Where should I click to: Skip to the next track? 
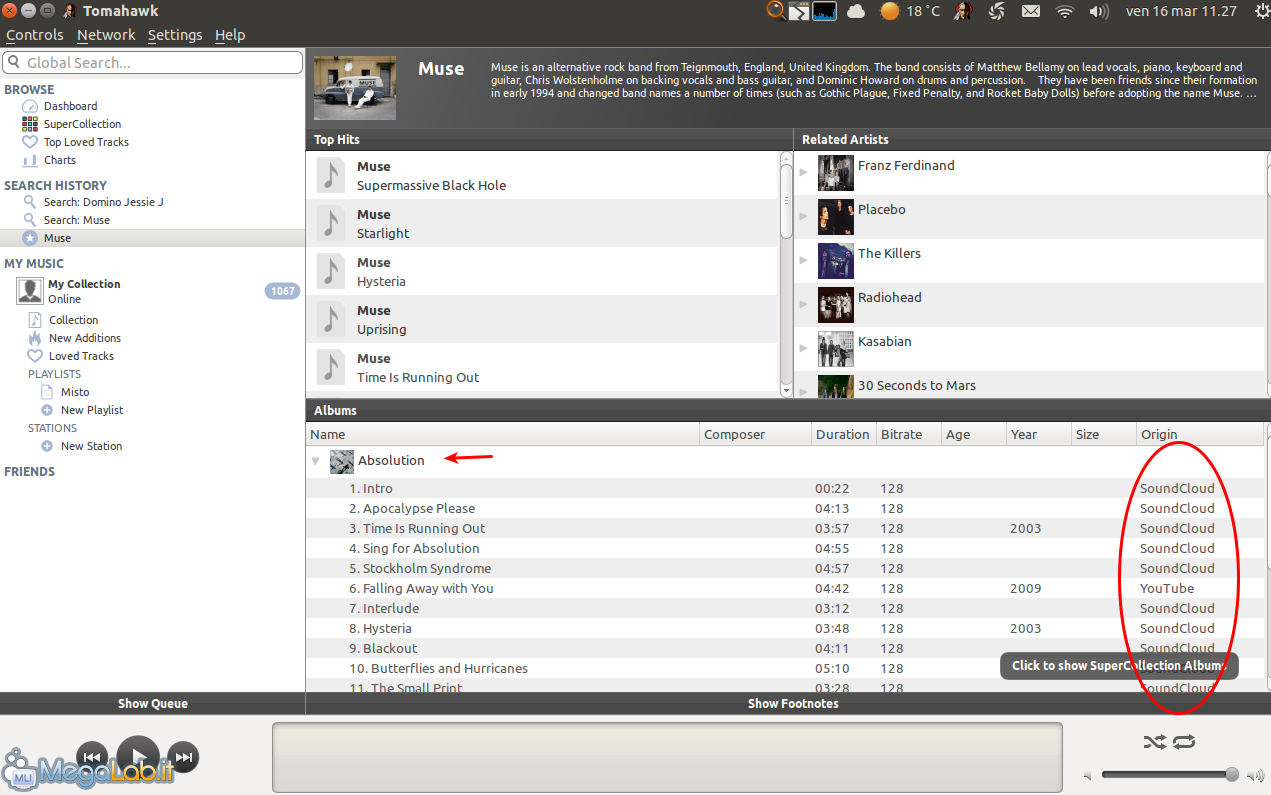coord(184,757)
